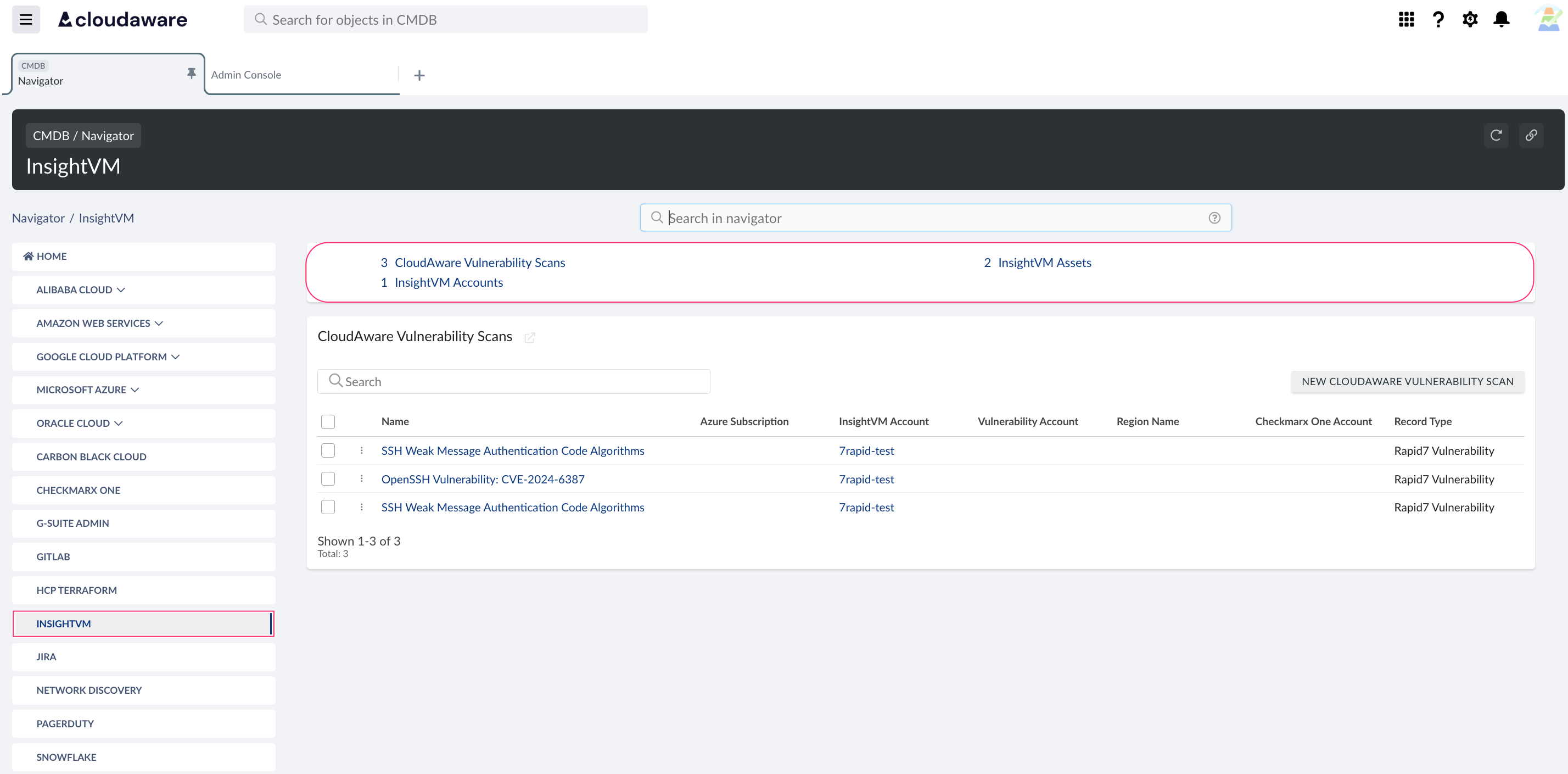Open the settings gear

(1469, 19)
